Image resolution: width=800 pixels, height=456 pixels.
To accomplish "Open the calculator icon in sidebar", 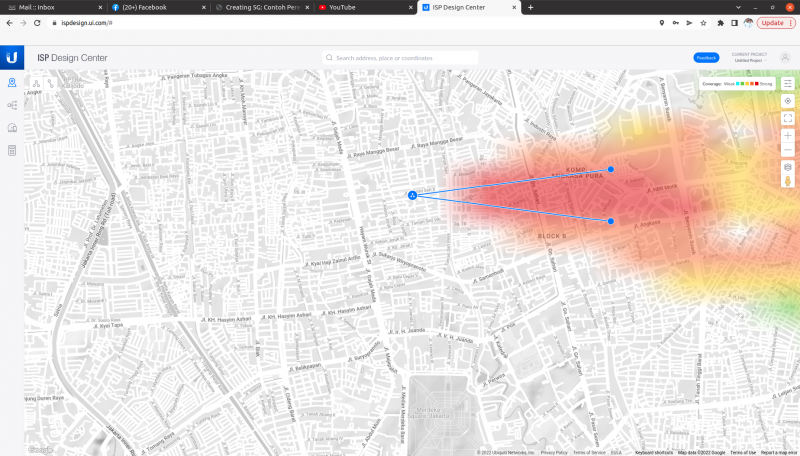I will pyautogui.click(x=12, y=150).
